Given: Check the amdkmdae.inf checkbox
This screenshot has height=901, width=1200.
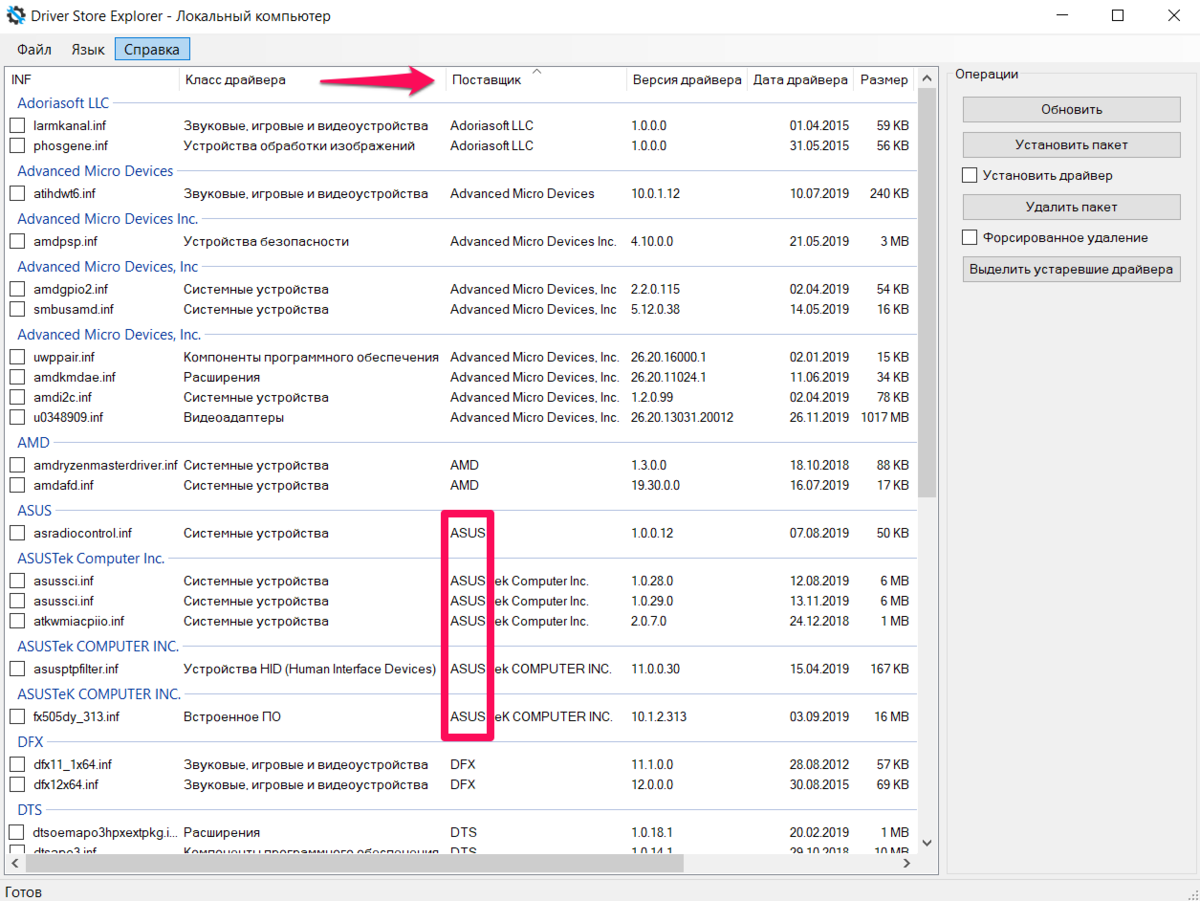Looking at the screenshot, I should pos(17,377).
